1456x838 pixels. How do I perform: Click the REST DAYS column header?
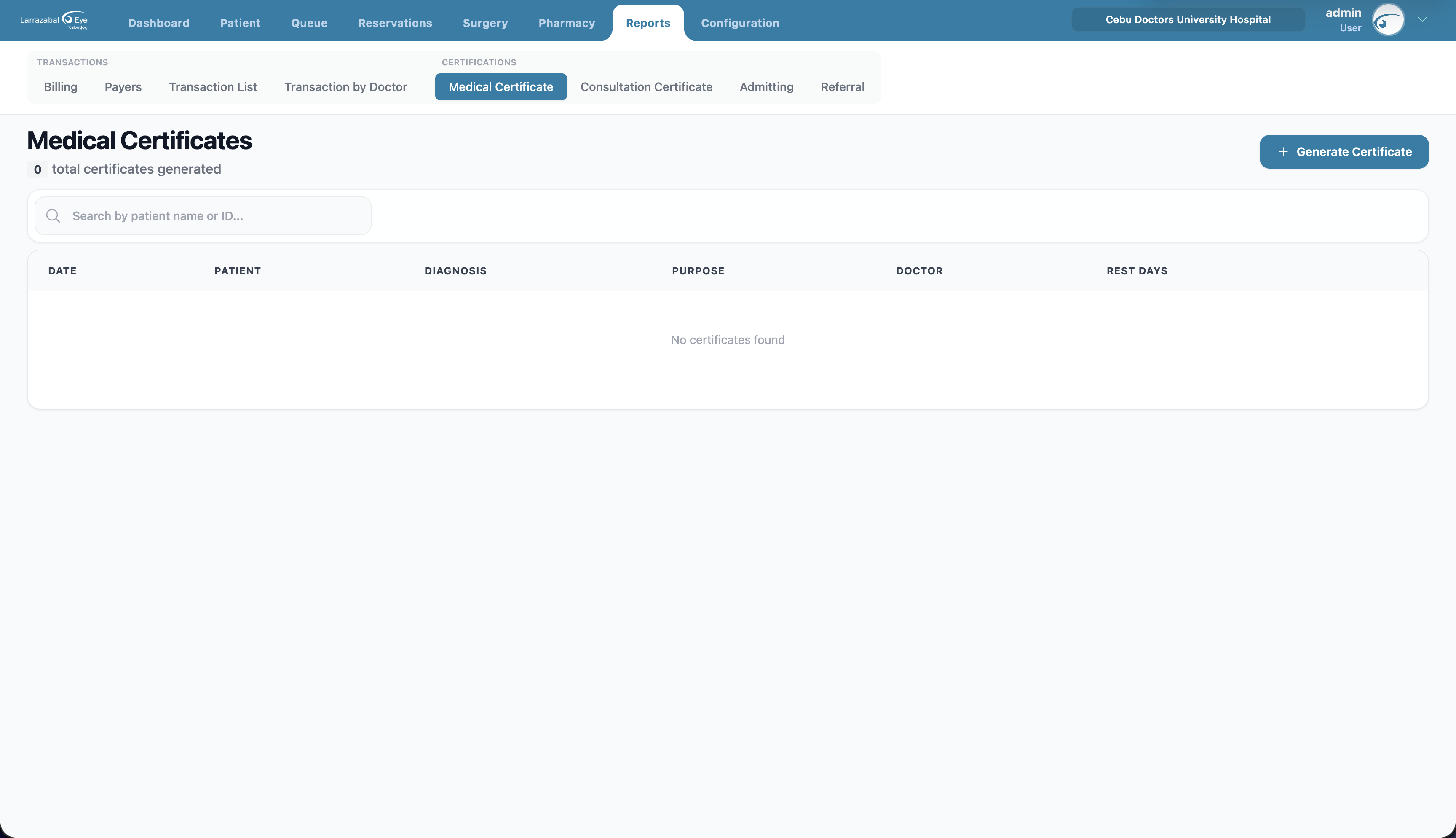pos(1137,271)
